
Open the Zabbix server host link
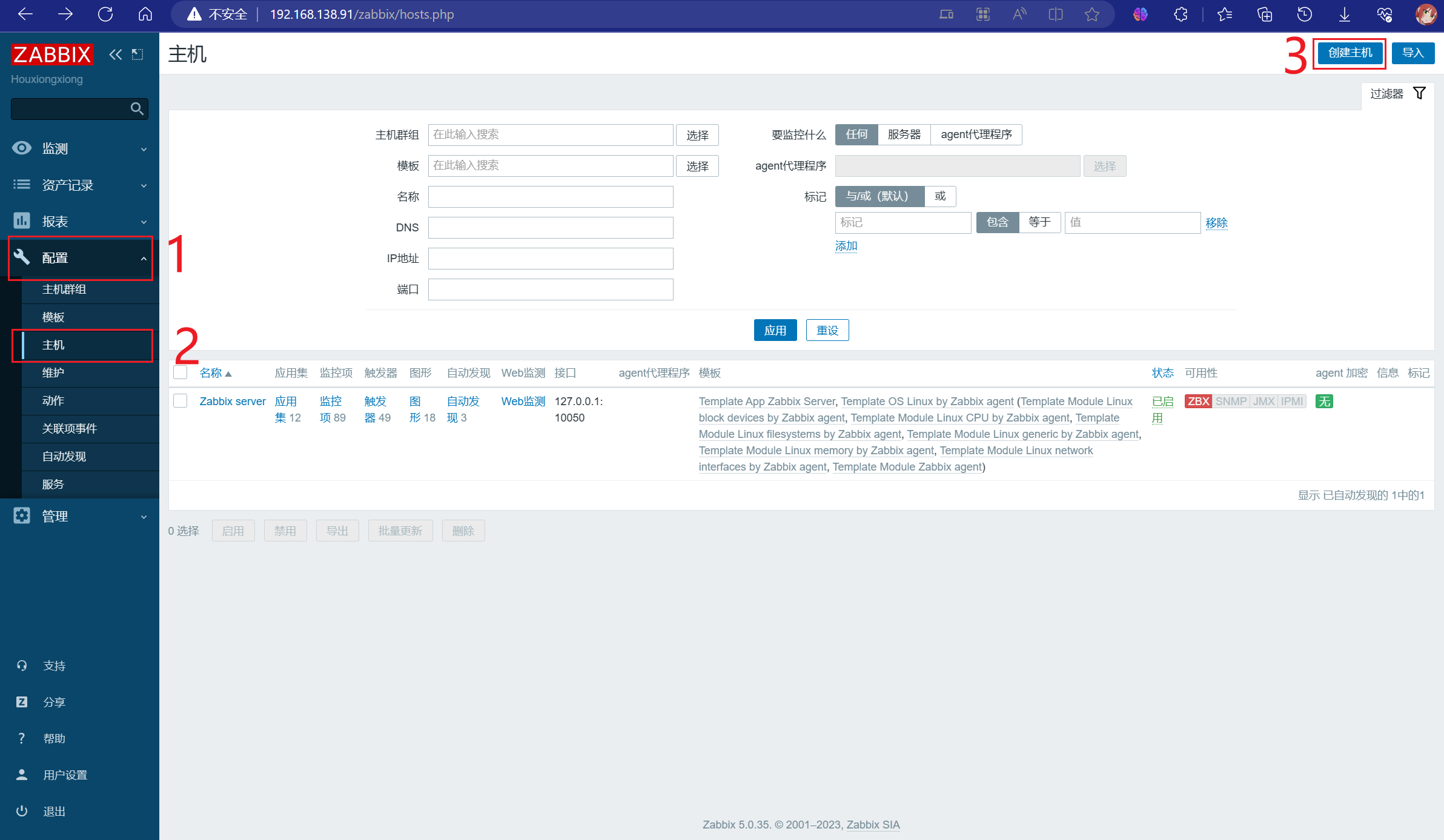click(x=233, y=401)
